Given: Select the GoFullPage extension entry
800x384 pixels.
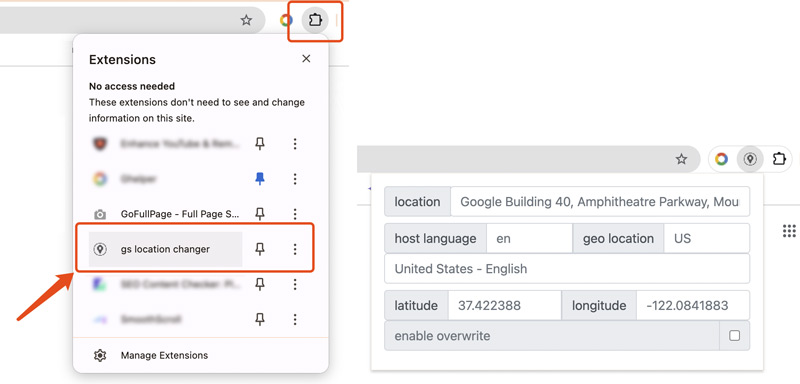Looking at the screenshot, I should (165, 214).
